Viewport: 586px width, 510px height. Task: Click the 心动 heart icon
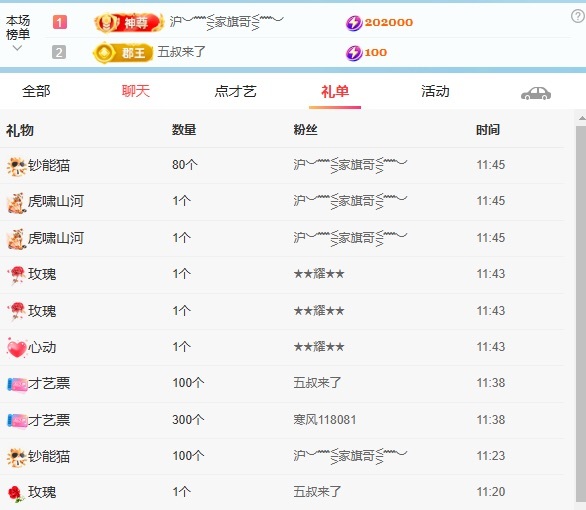(x=17, y=348)
